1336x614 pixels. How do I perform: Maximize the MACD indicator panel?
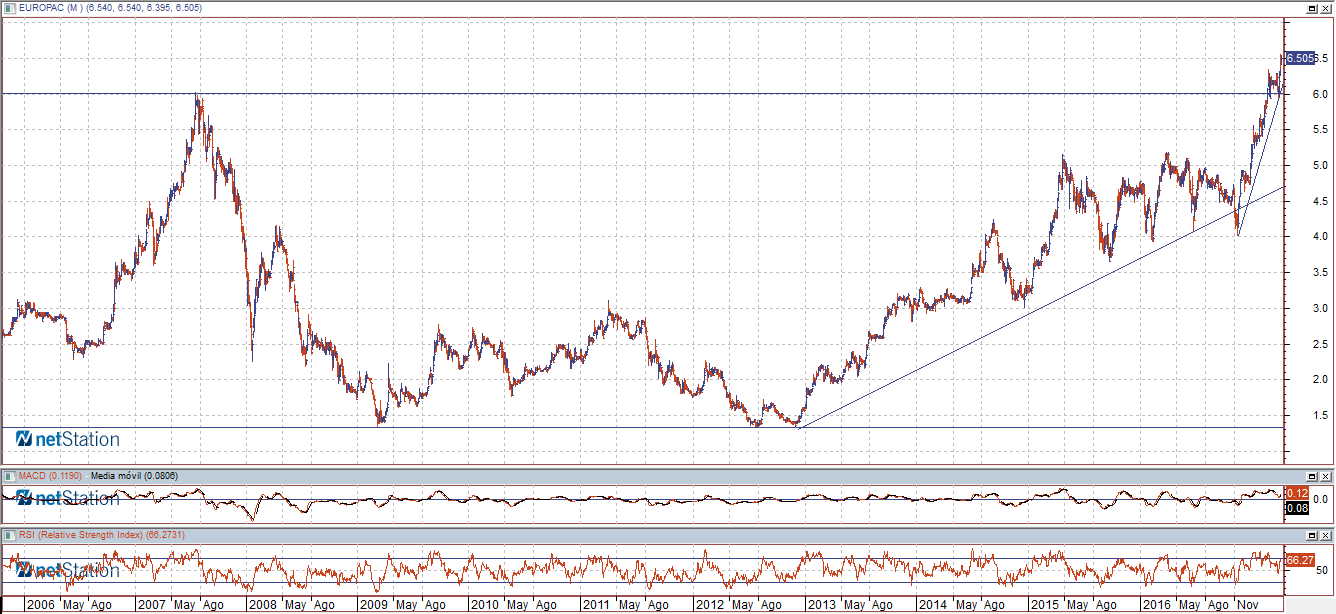[x=1311, y=476]
